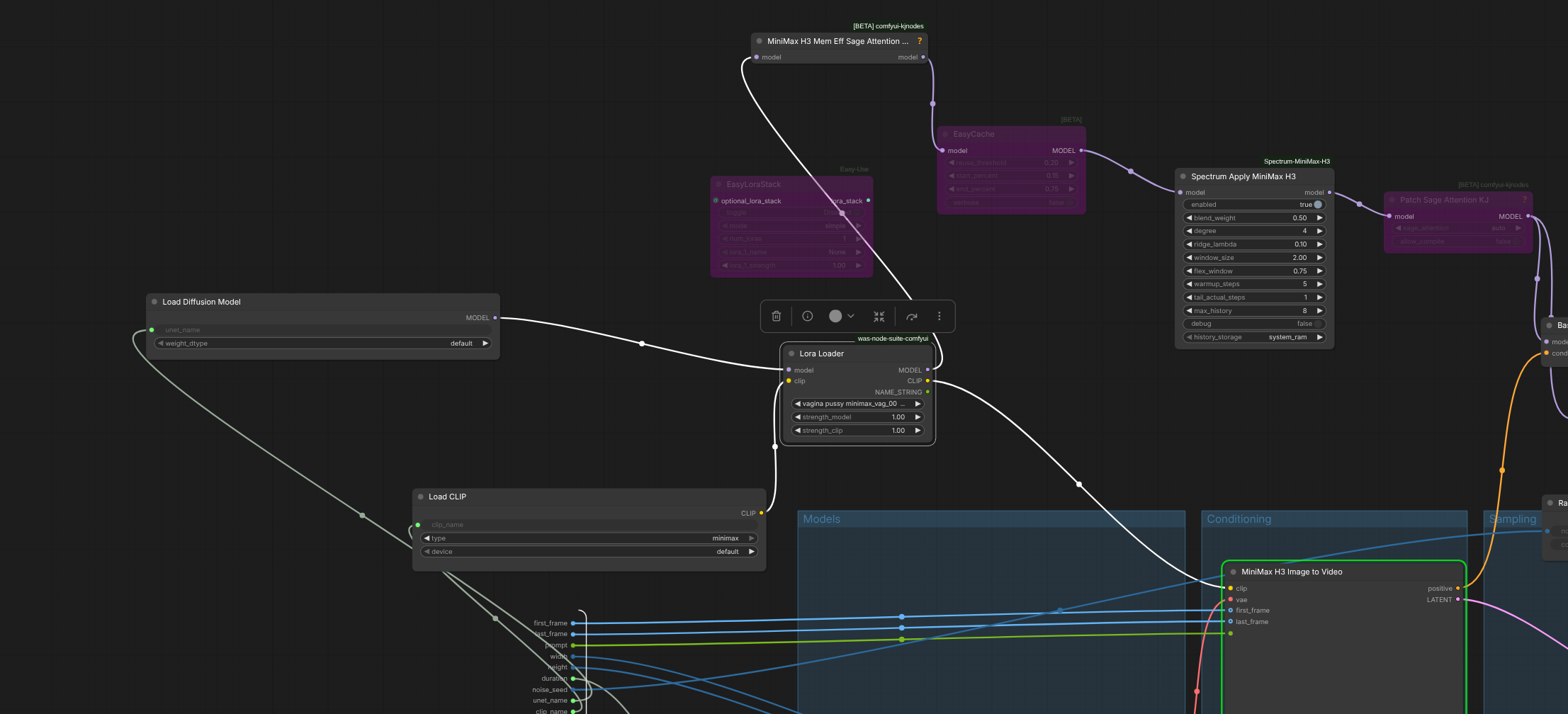Image resolution: width=1568 pixels, height=714 pixels.
Task: Open the device dropdown in Load CLIP
Action: point(590,552)
